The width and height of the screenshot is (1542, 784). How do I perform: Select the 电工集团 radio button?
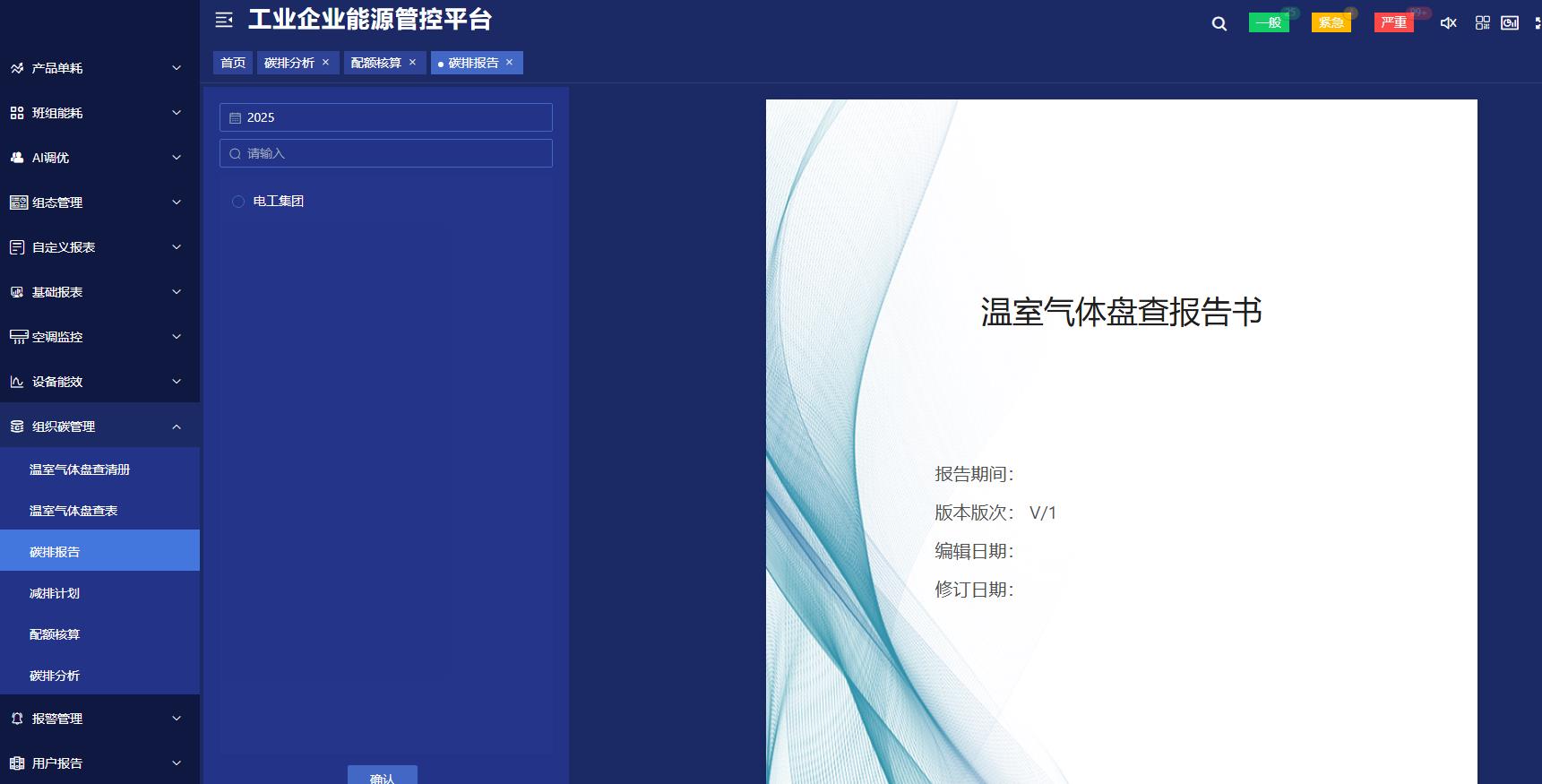[x=238, y=202]
